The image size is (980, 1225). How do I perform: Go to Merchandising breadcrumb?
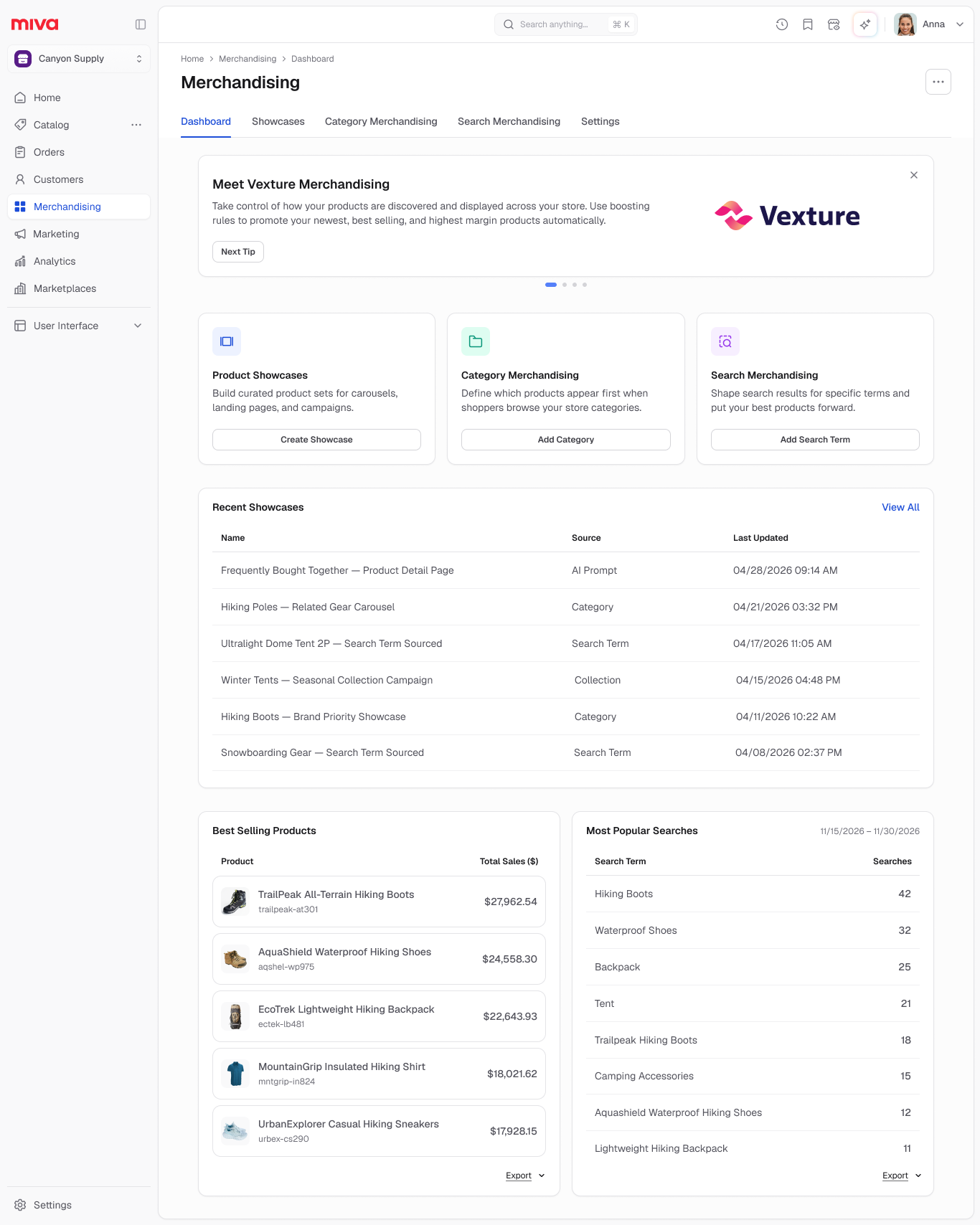(248, 59)
